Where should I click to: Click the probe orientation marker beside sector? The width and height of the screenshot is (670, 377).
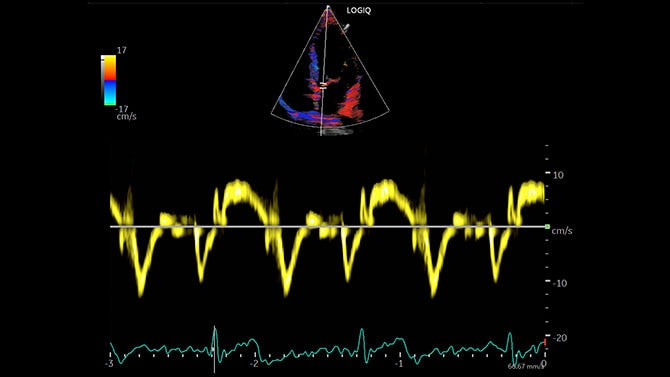pyautogui.click(x=346, y=28)
